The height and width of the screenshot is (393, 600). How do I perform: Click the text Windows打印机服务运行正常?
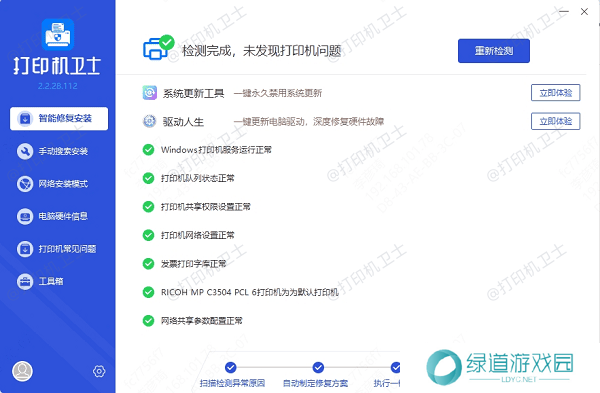(x=216, y=150)
